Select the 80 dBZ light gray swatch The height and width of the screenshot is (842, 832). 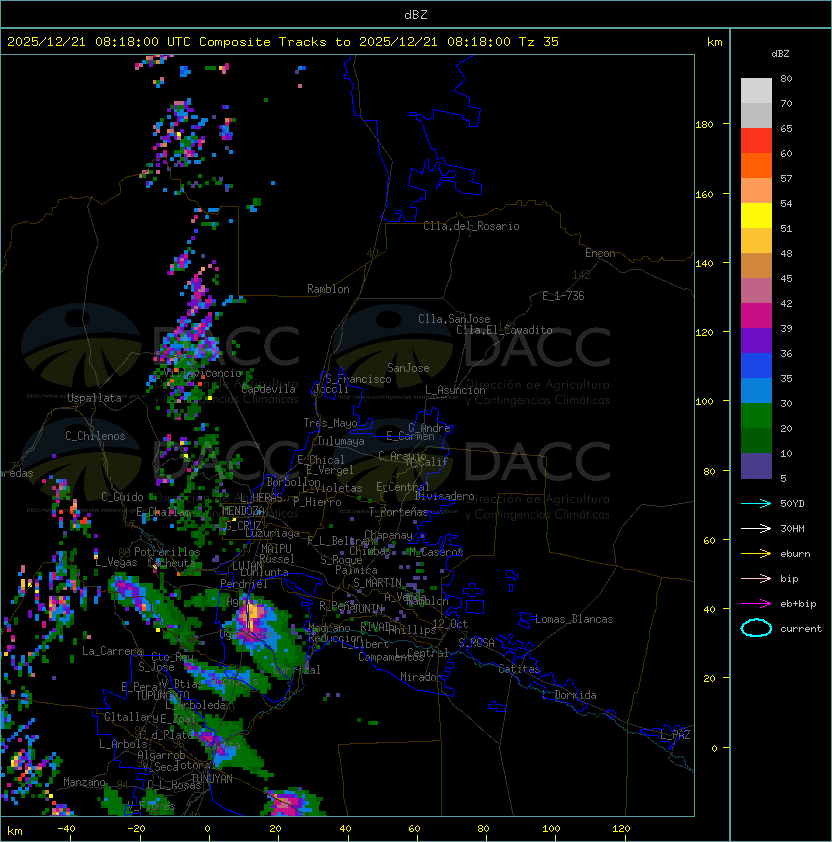point(756,90)
